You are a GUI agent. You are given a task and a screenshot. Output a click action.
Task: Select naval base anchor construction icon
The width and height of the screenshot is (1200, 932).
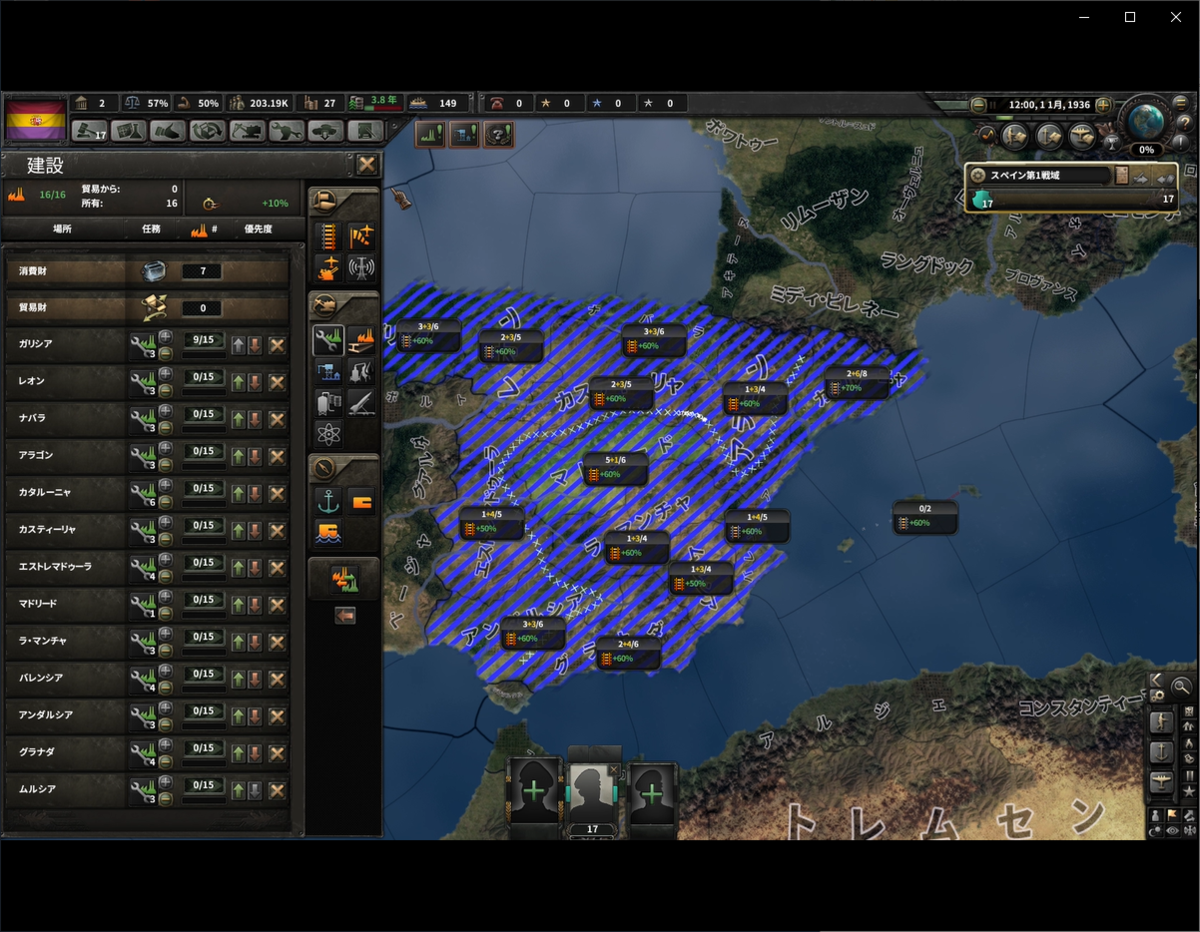[329, 501]
